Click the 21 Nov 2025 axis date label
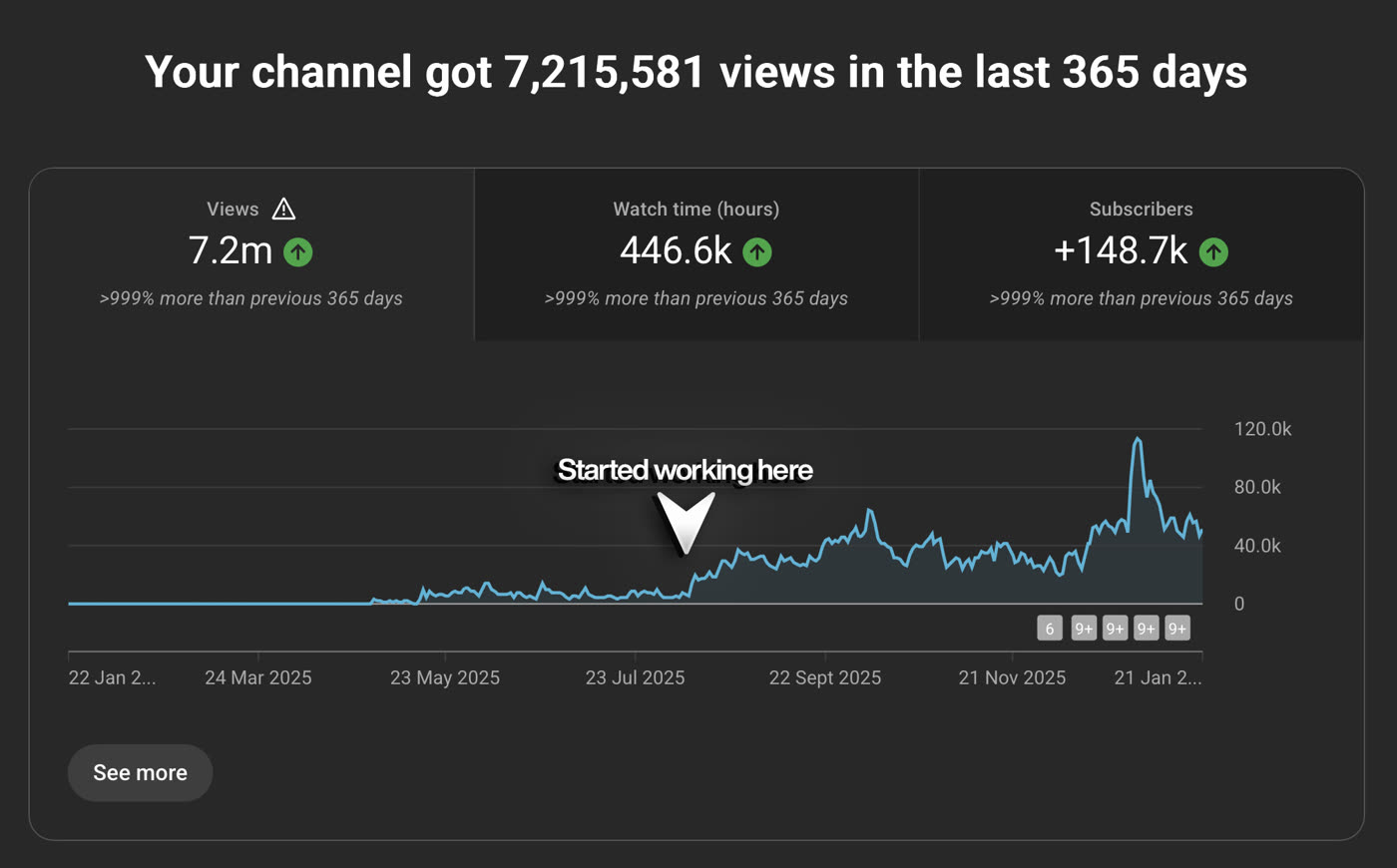Screen dimensions: 1397x868 (1012, 677)
